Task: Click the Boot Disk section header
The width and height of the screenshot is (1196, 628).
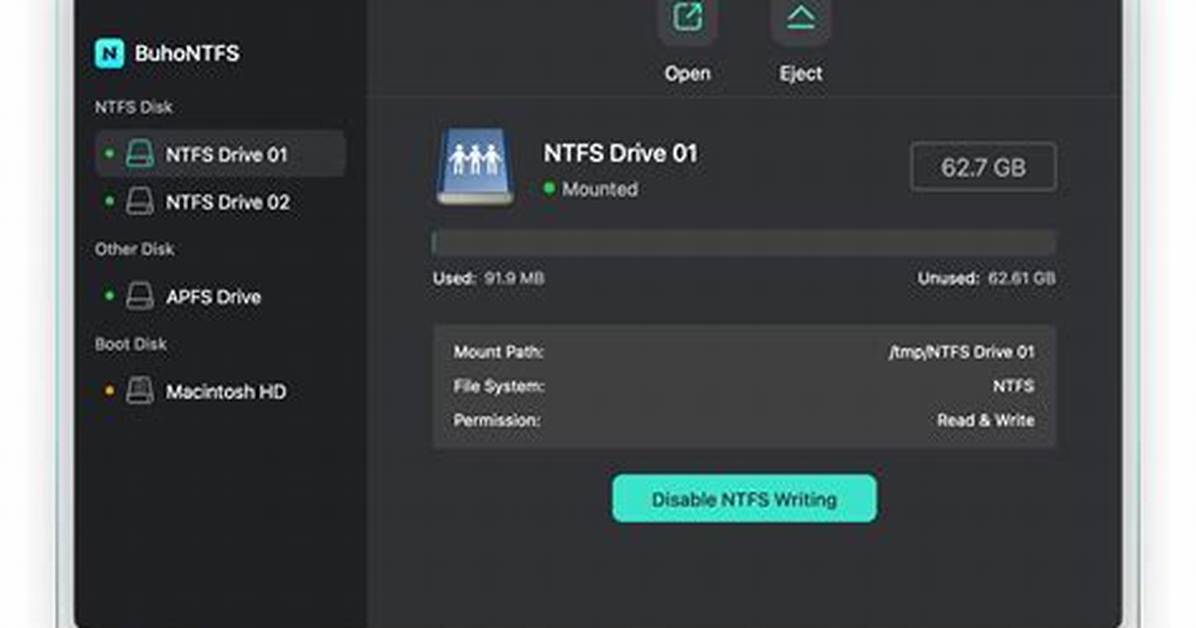Action: [x=130, y=344]
